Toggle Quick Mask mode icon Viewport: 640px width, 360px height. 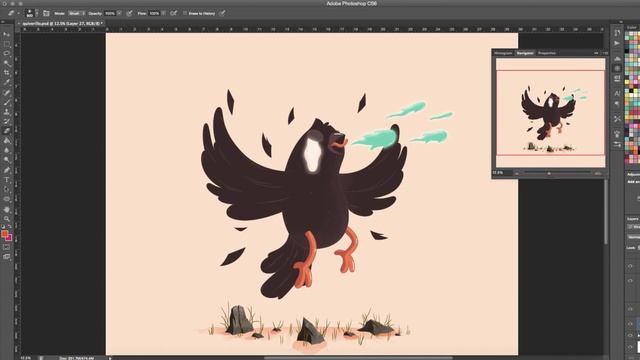tap(7, 247)
